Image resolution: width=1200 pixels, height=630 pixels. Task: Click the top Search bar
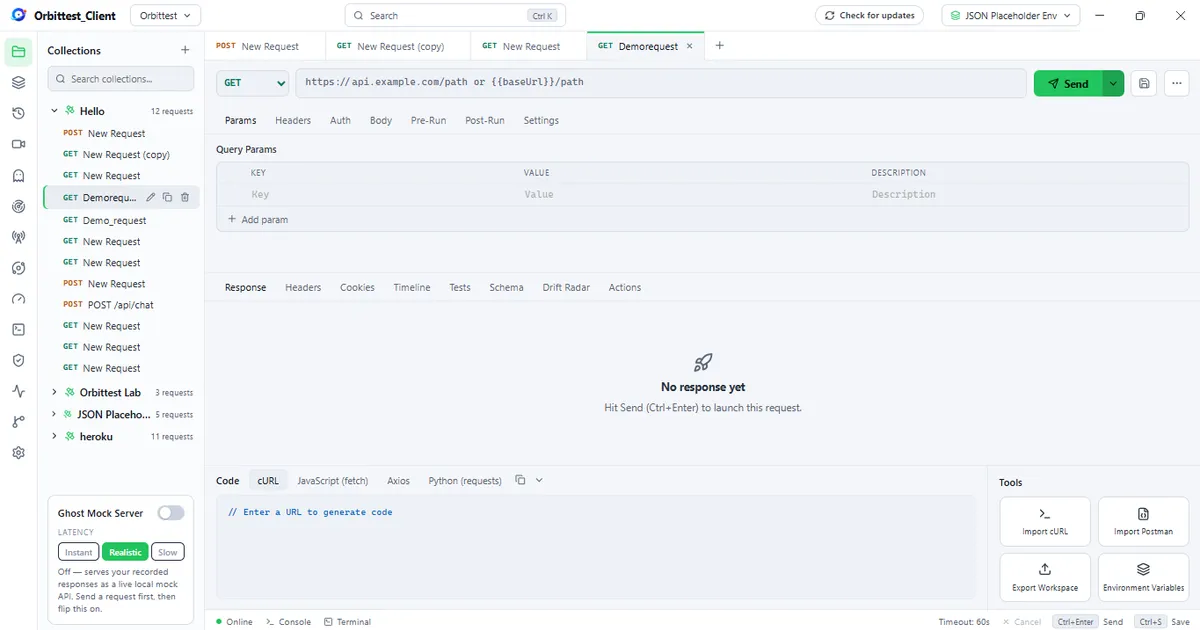click(455, 15)
